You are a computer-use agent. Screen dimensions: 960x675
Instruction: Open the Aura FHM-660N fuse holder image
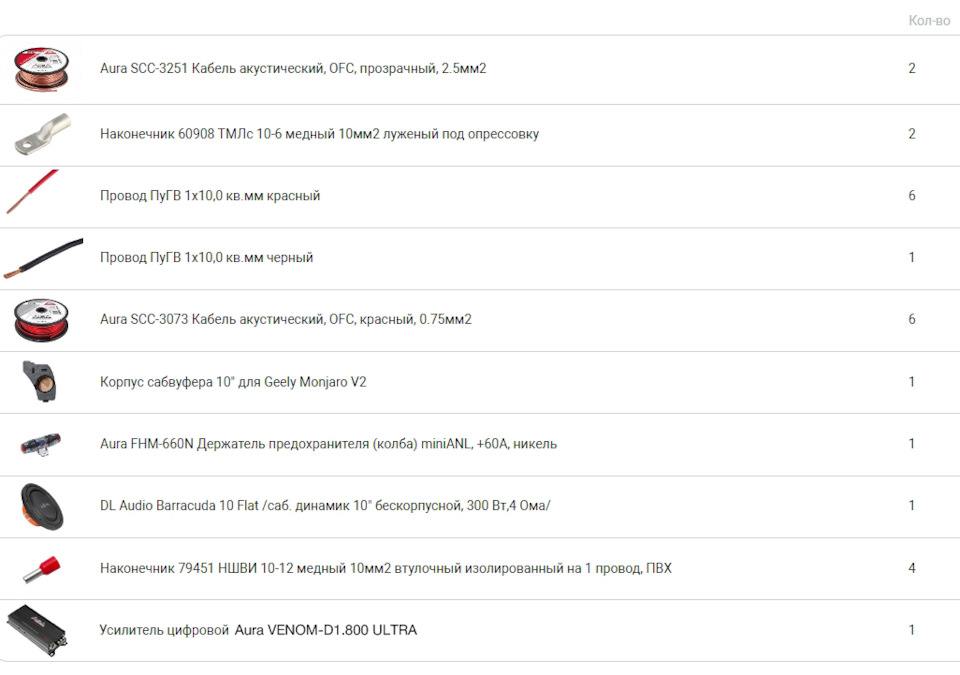[41, 444]
